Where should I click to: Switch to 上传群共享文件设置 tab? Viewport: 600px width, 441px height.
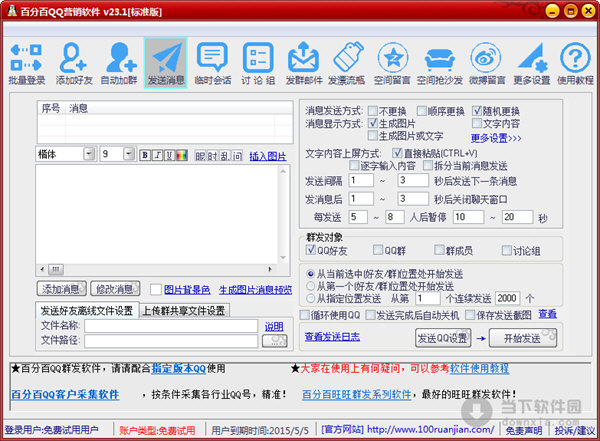[x=184, y=310]
